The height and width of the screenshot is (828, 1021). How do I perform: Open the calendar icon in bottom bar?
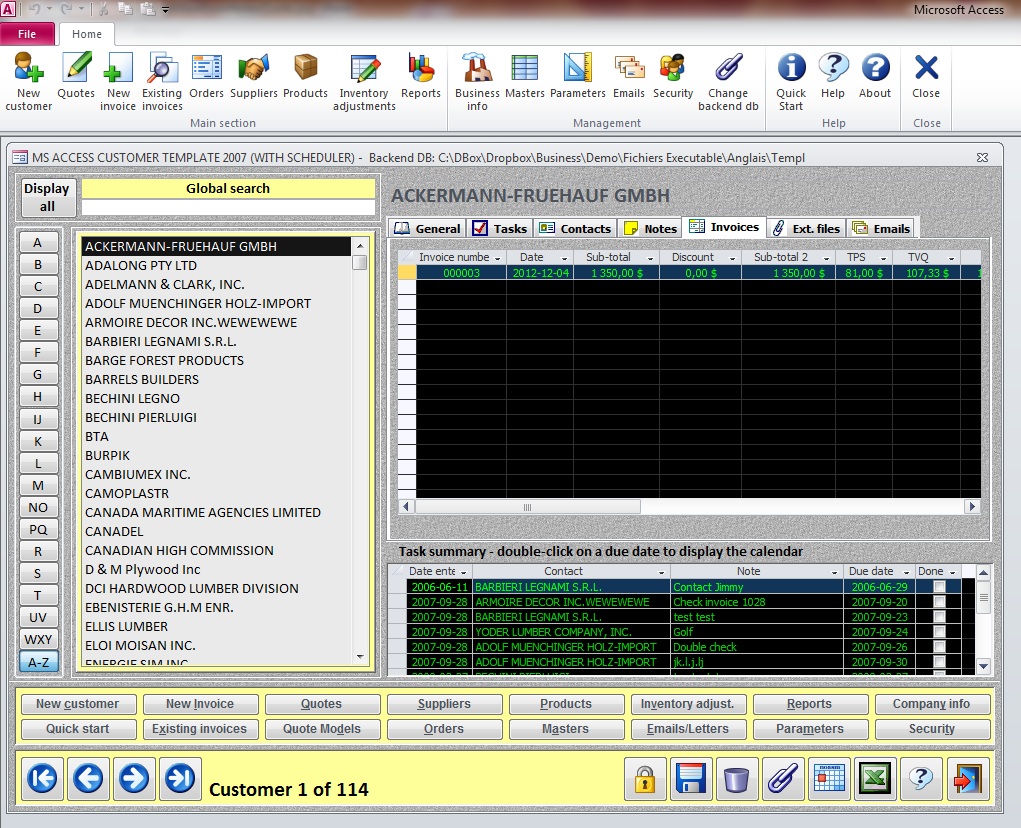(x=829, y=778)
